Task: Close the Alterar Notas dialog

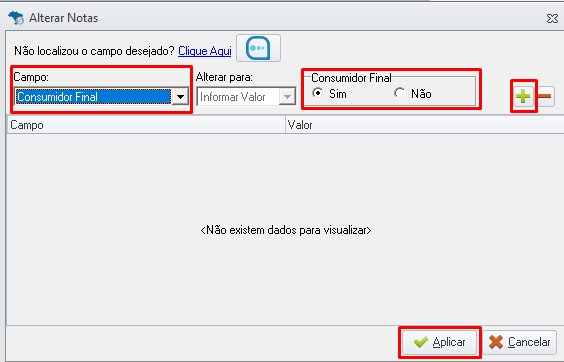Action: (552, 18)
